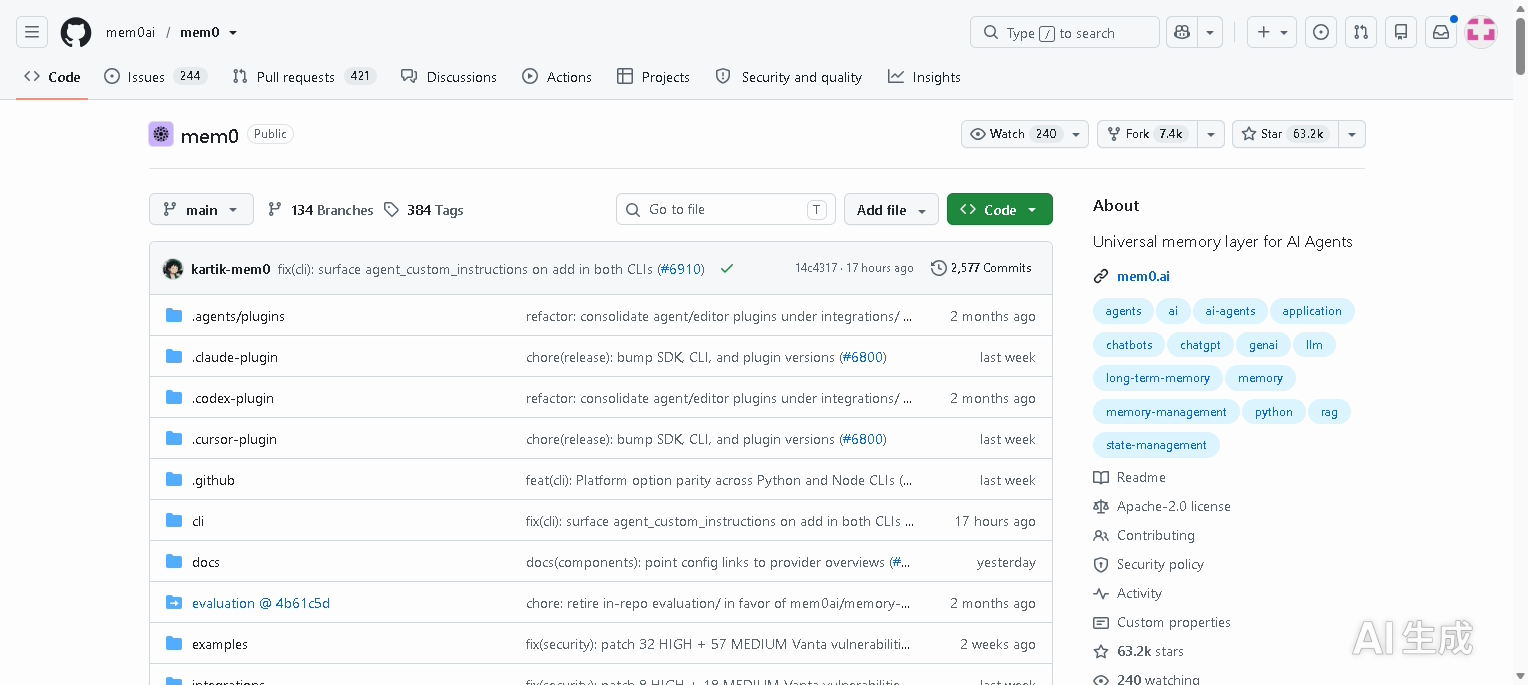Open the issues icon in header

1321,33
